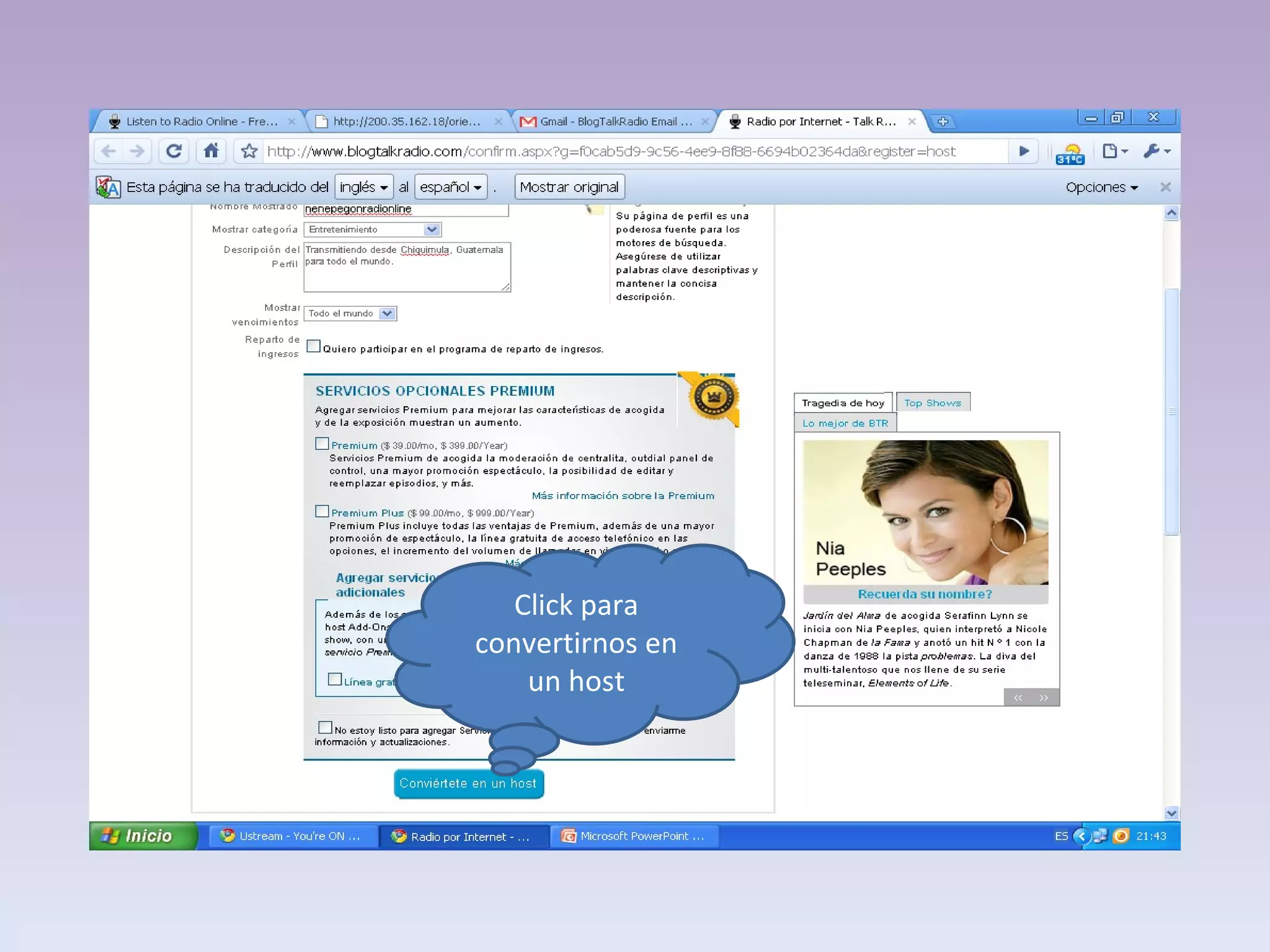Click the page scrollbar up arrow
This screenshot has width=1270, height=952.
point(1171,213)
